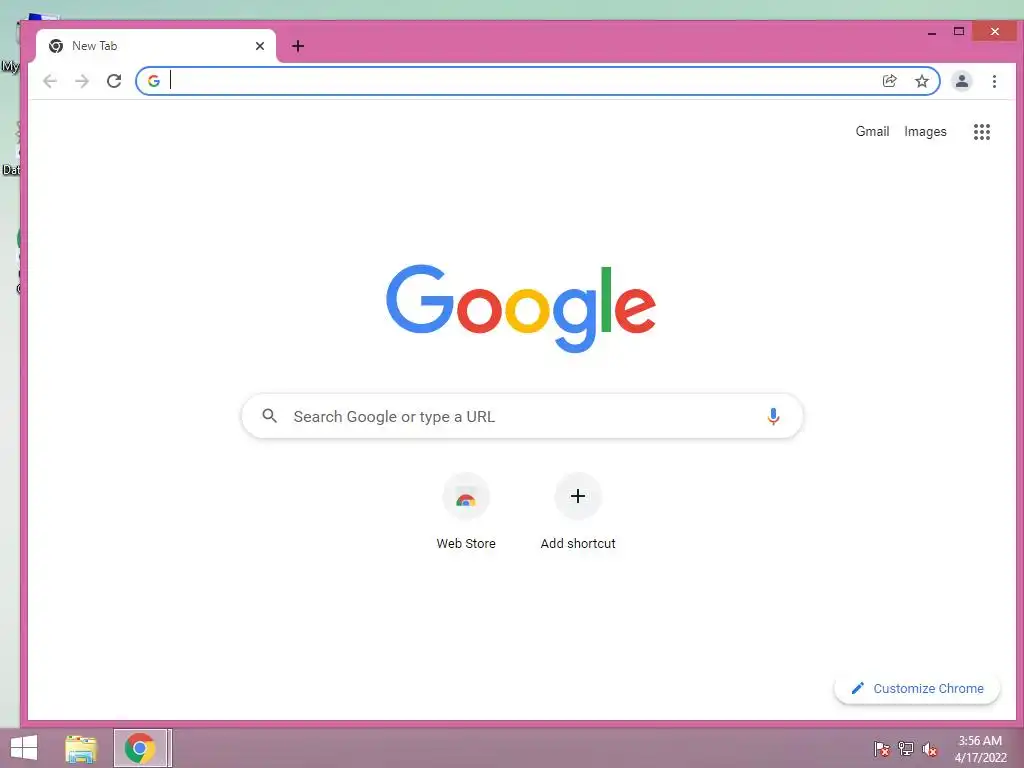Click the Google icon in the address bar

point(153,81)
